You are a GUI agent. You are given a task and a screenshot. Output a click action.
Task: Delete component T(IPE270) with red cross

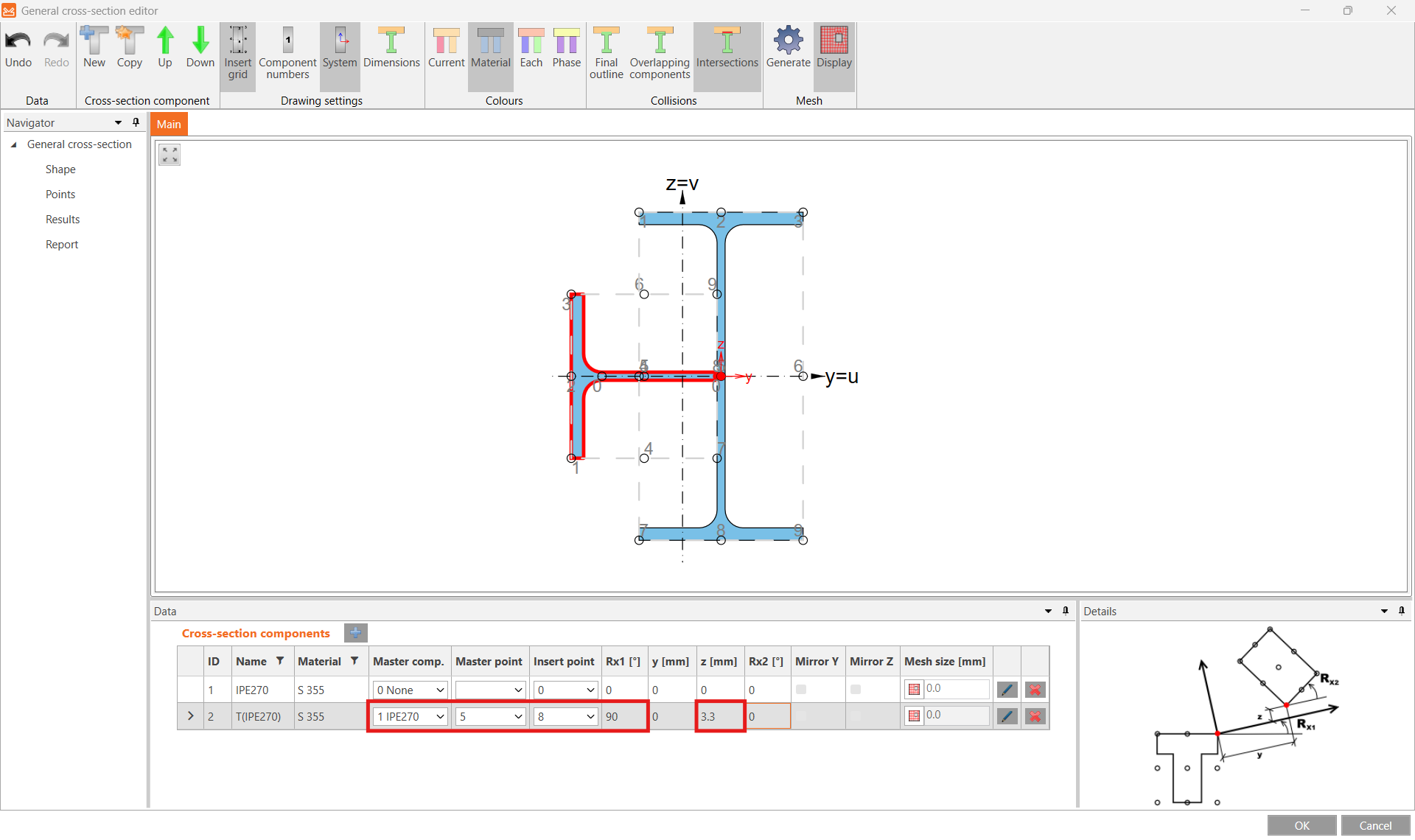[1035, 716]
